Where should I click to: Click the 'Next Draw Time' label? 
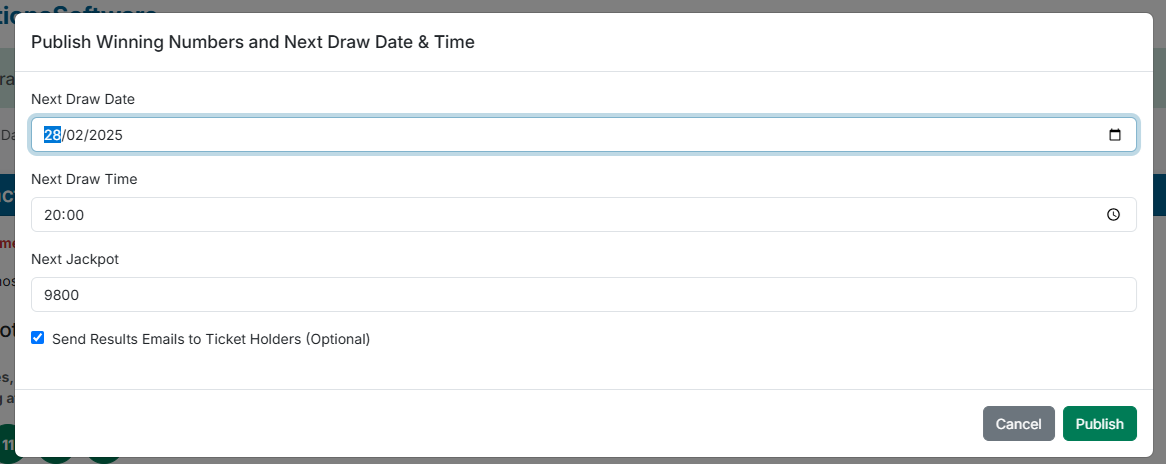84,179
